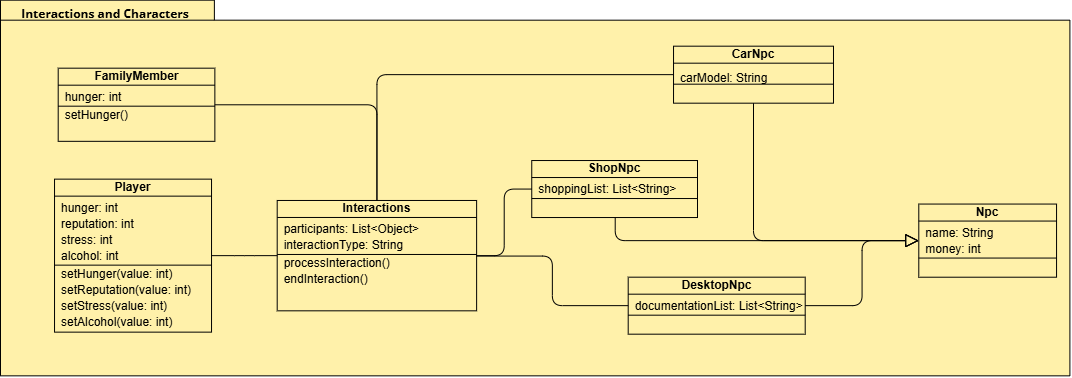The width and height of the screenshot is (1072, 378).
Task: Select the setReputation(value: int) method
Action: click(126, 290)
